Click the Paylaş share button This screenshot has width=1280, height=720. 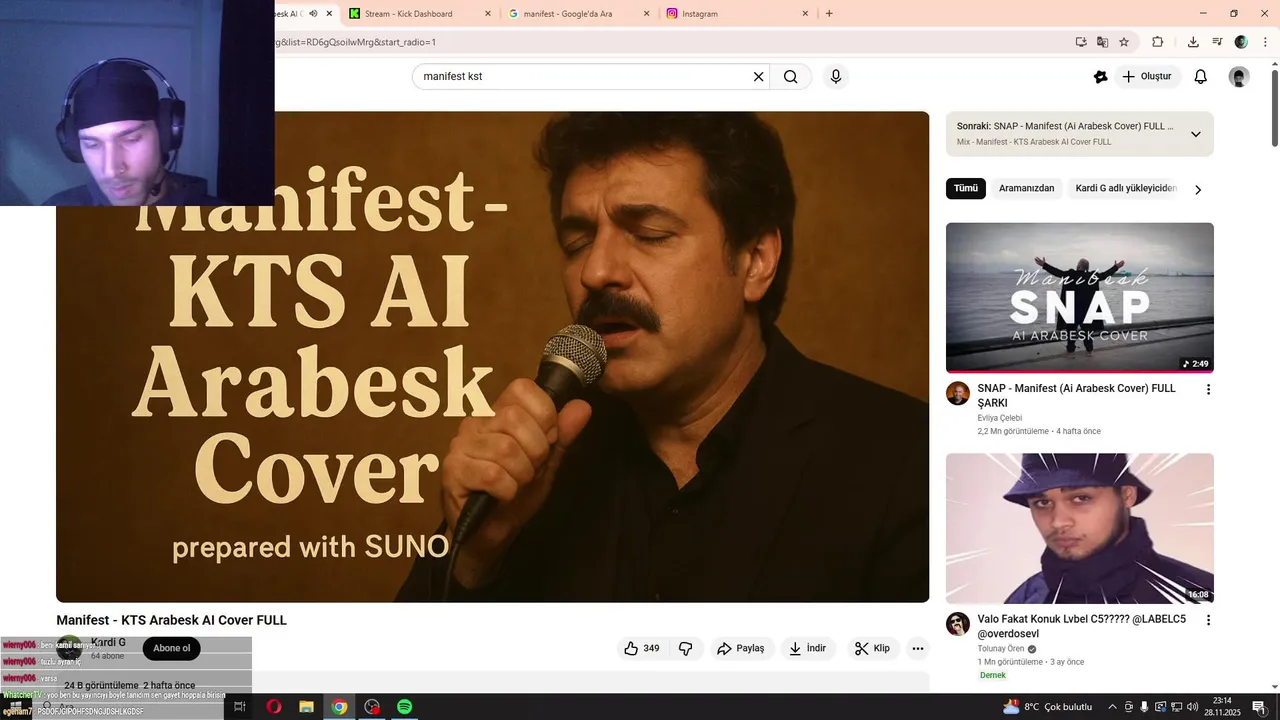coord(740,648)
